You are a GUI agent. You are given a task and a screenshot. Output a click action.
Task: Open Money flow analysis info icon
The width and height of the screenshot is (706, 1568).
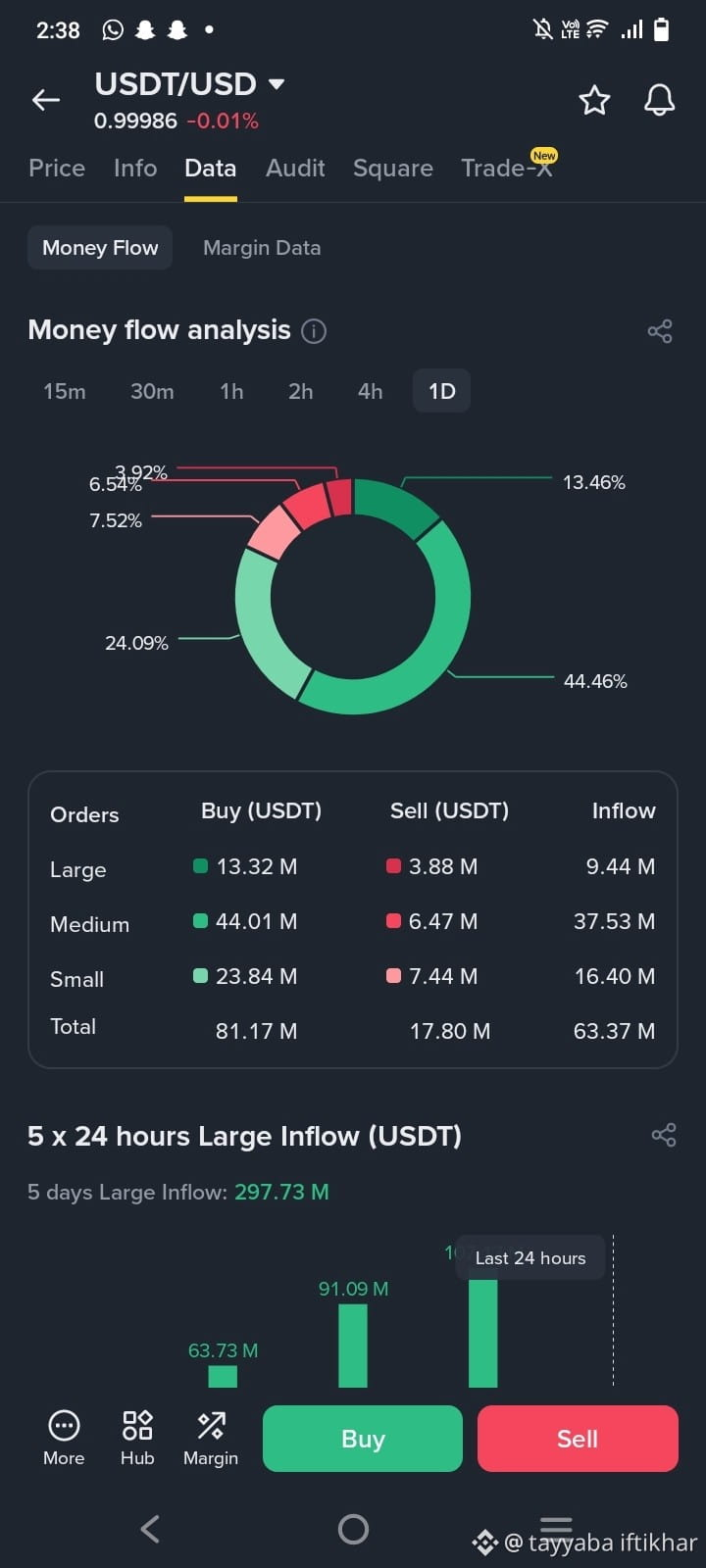point(314,331)
